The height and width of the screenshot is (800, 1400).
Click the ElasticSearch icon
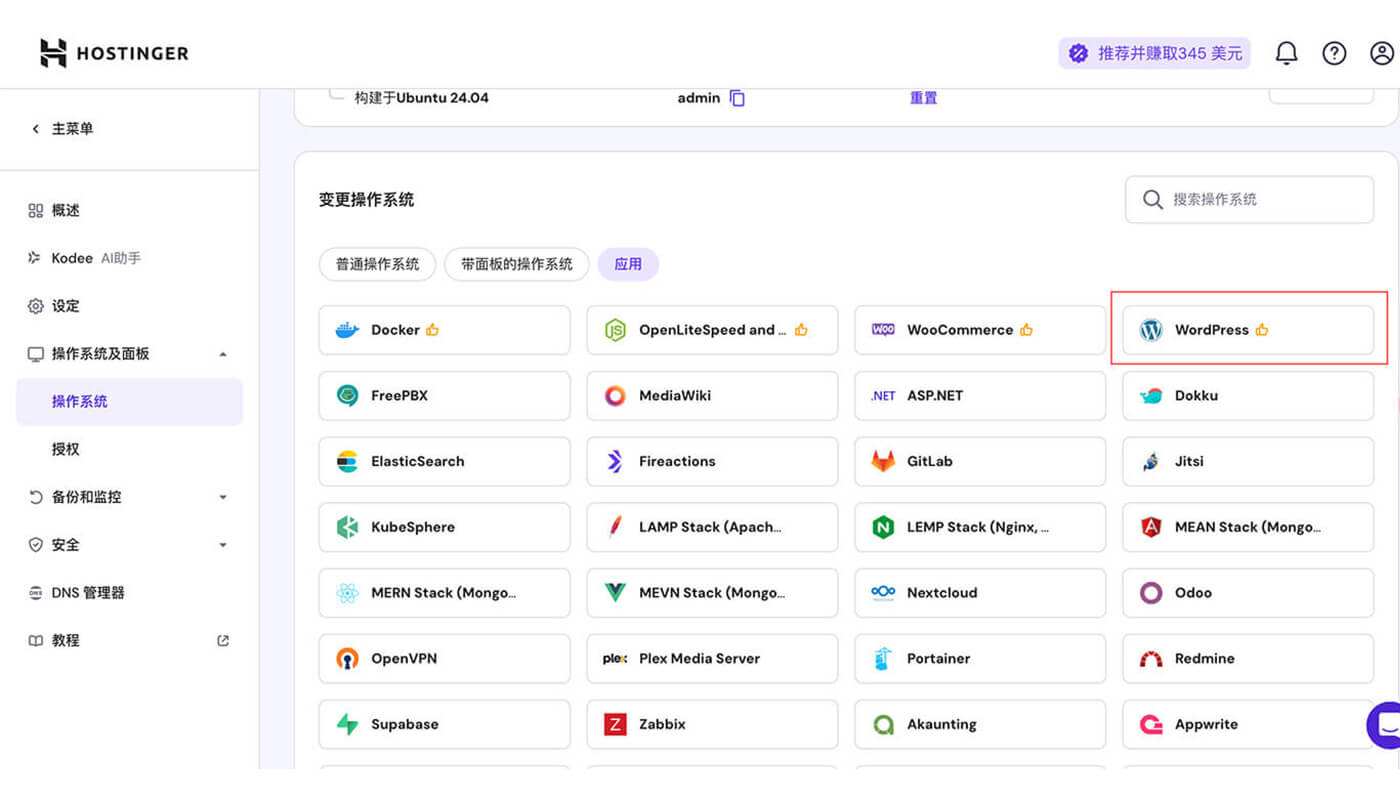click(x=347, y=462)
